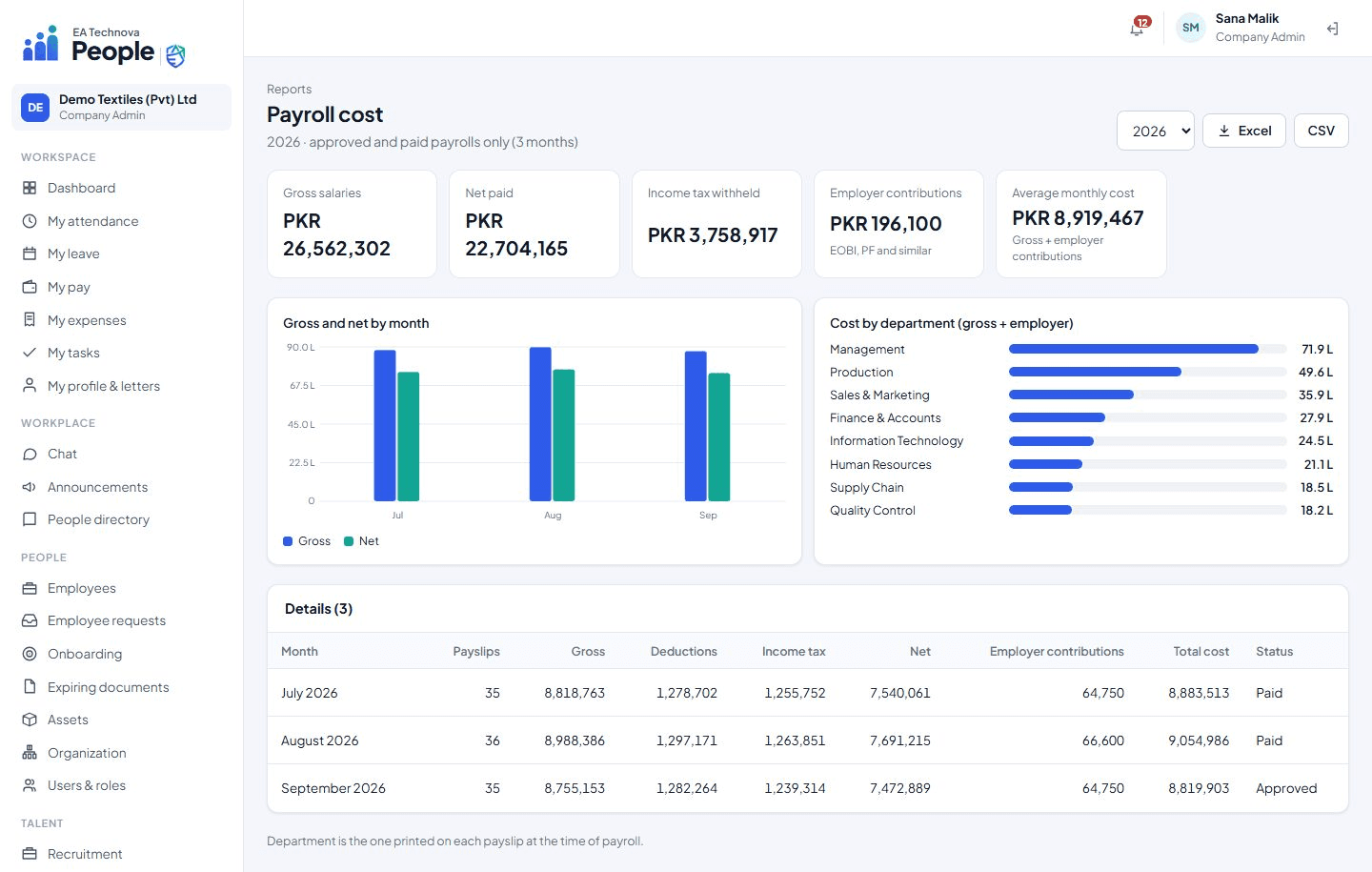Click the Employees briefcase icon
Viewport: 1372px width, 872px height.
(30, 588)
